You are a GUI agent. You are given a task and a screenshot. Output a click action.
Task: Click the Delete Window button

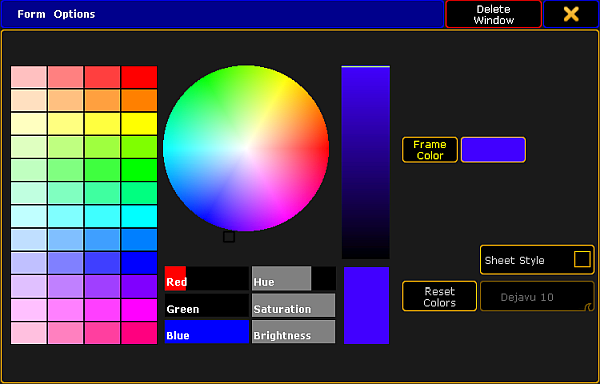click(x=493, y=14)
